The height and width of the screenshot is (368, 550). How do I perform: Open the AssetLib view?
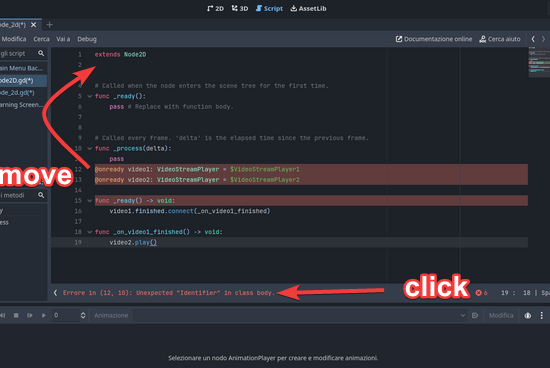pyautogui.click(x=308, y=8)
